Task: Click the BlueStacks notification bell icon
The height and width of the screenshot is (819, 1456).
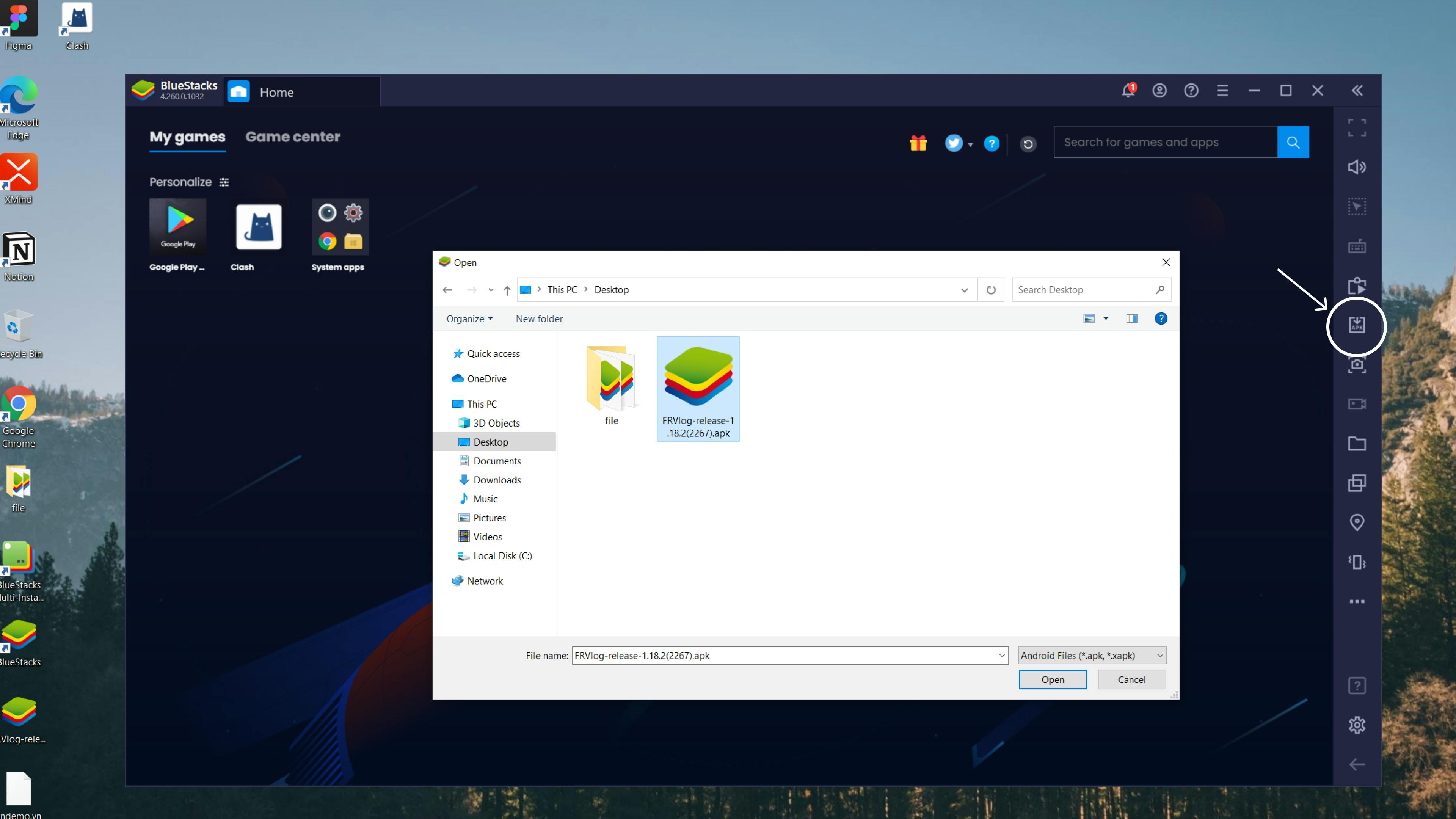Action: [1128, 91]
